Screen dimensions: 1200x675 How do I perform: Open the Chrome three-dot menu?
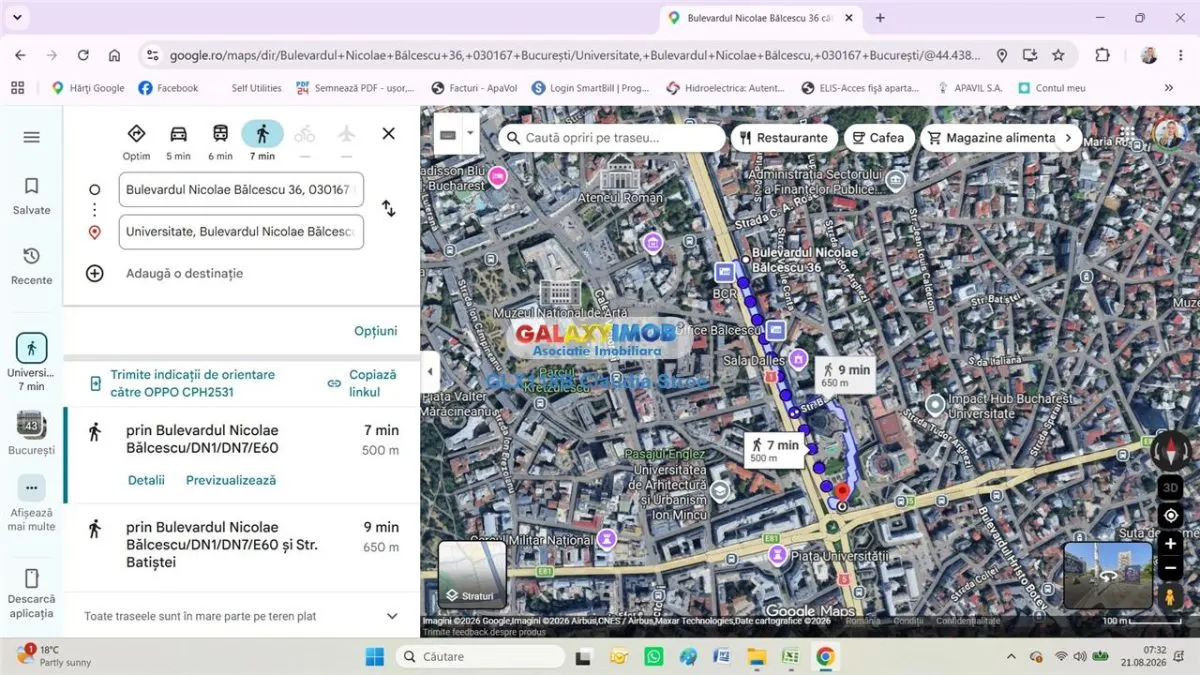1179,55
